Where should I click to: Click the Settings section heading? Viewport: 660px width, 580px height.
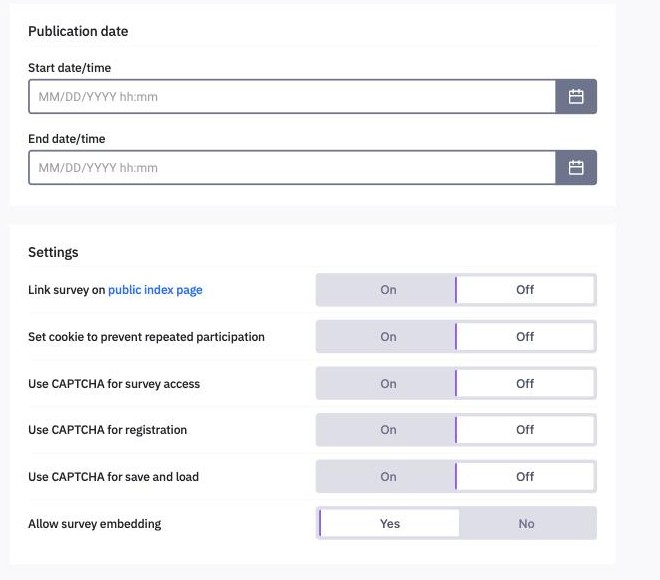point(53,252)
